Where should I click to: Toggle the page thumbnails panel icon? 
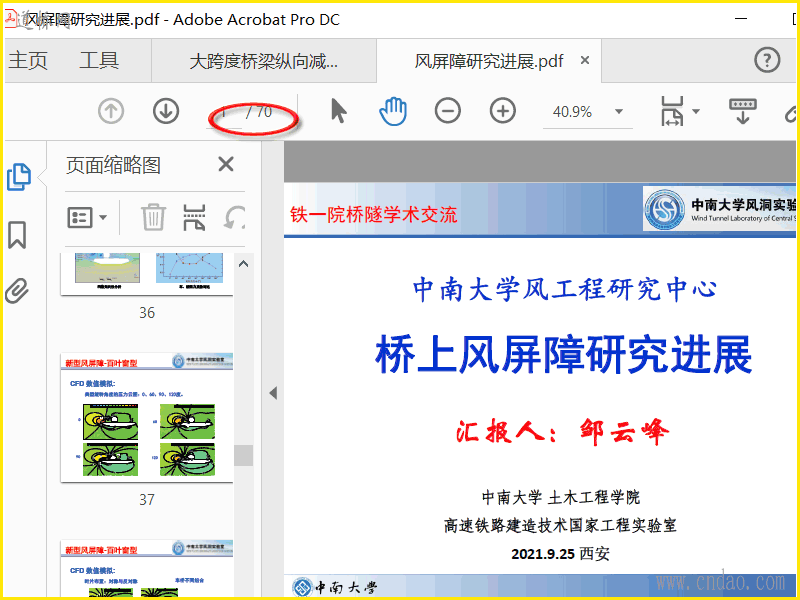point(19,177)
